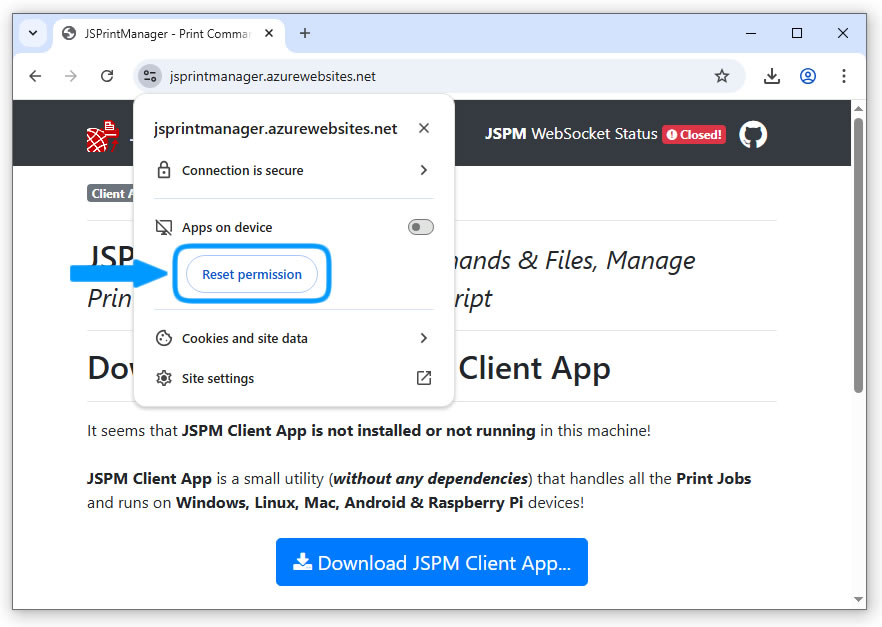Viewport: 882px width, 627px height.
Task: Click Download JSPM Client App button
Action: pyautogui.click(x=431, y=562)
